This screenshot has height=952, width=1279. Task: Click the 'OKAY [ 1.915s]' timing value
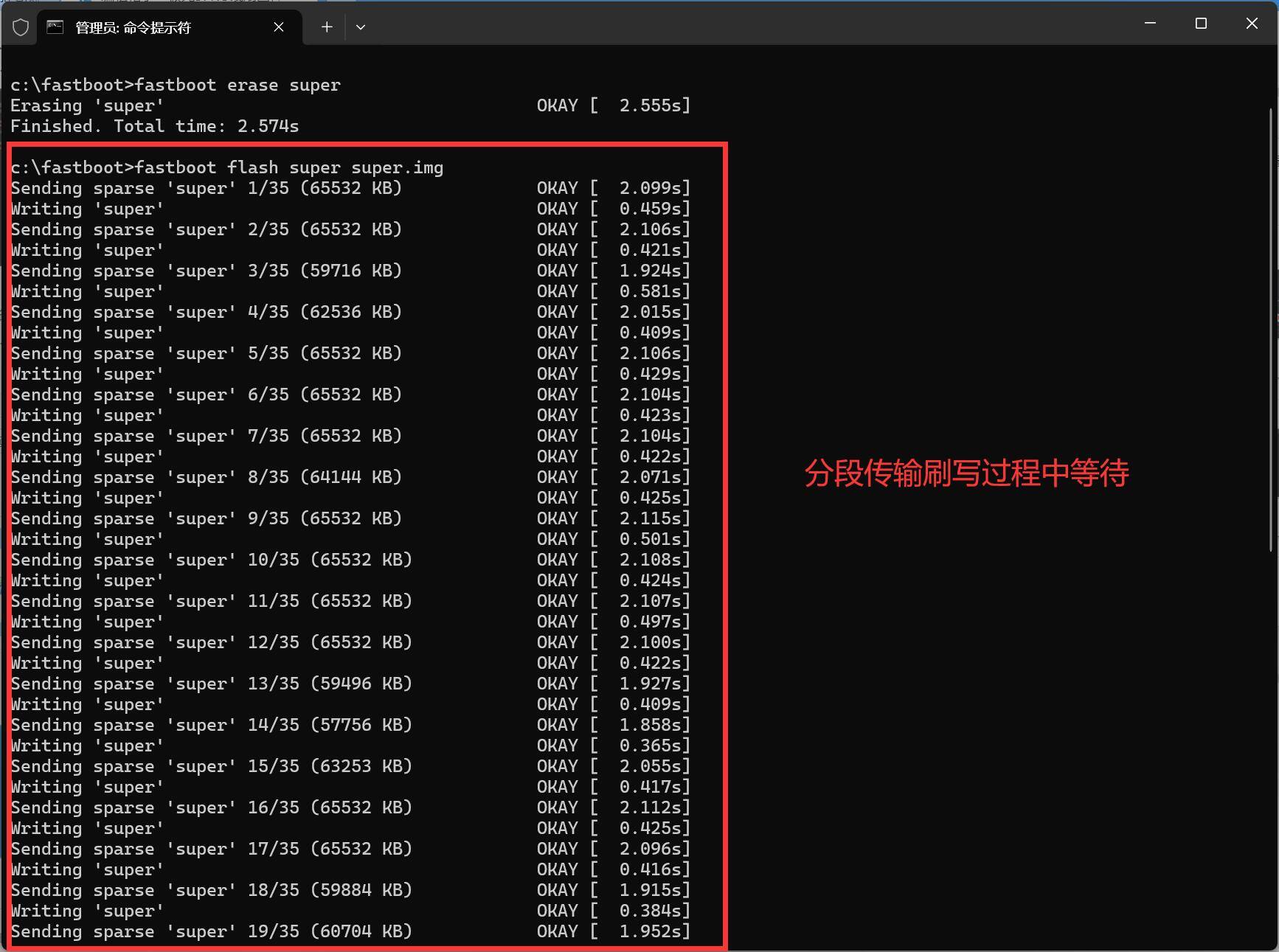(614, 890)
